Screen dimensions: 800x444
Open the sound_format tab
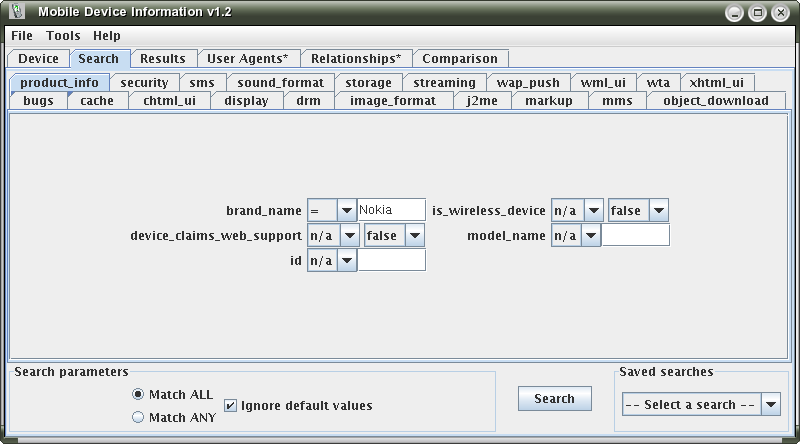280,83
